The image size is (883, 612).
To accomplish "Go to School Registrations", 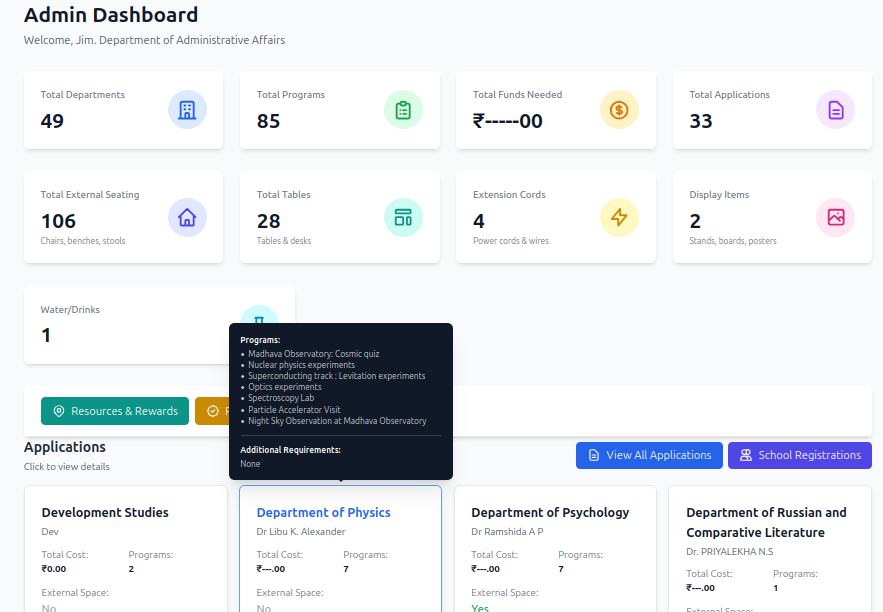I will tap(799, 455).
